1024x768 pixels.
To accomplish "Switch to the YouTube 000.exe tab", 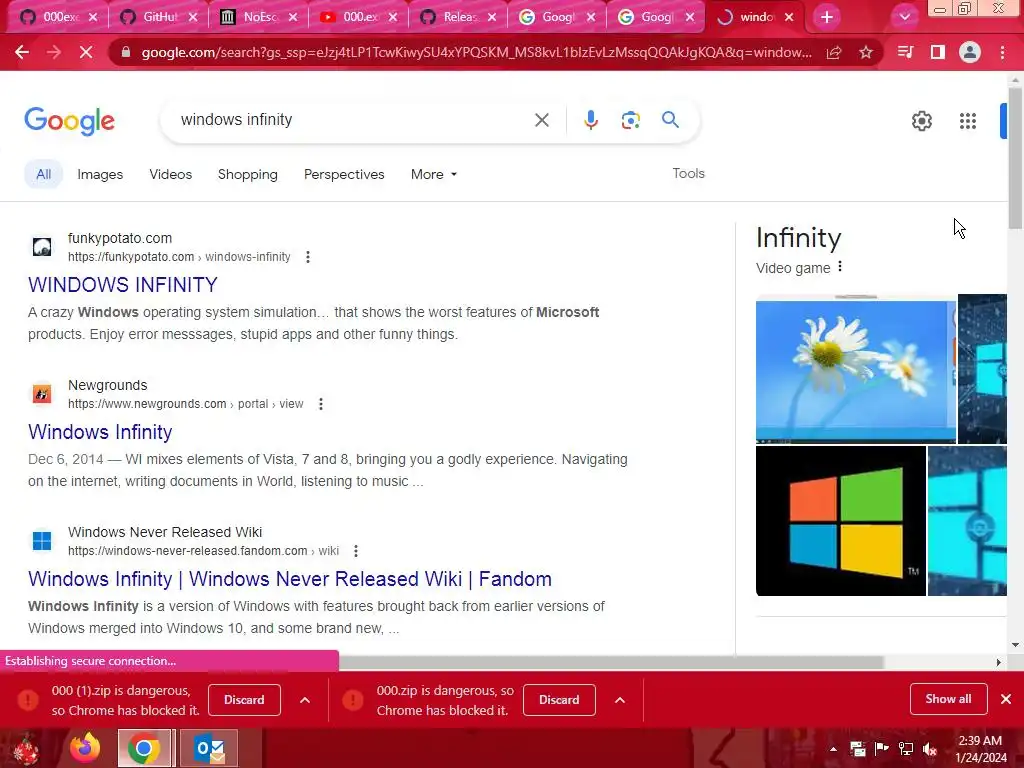I will click(x=357, y=17).
